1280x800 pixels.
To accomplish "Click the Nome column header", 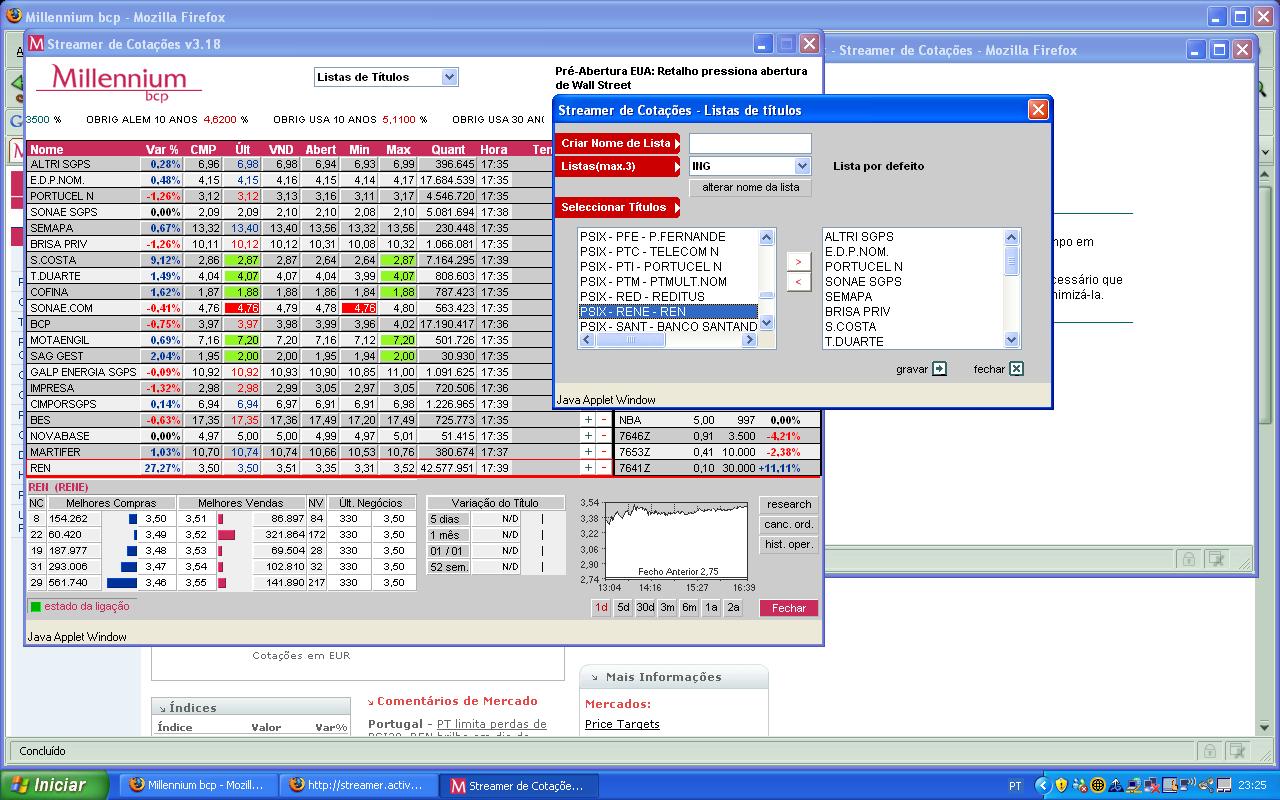I will (x=47, y=150).
